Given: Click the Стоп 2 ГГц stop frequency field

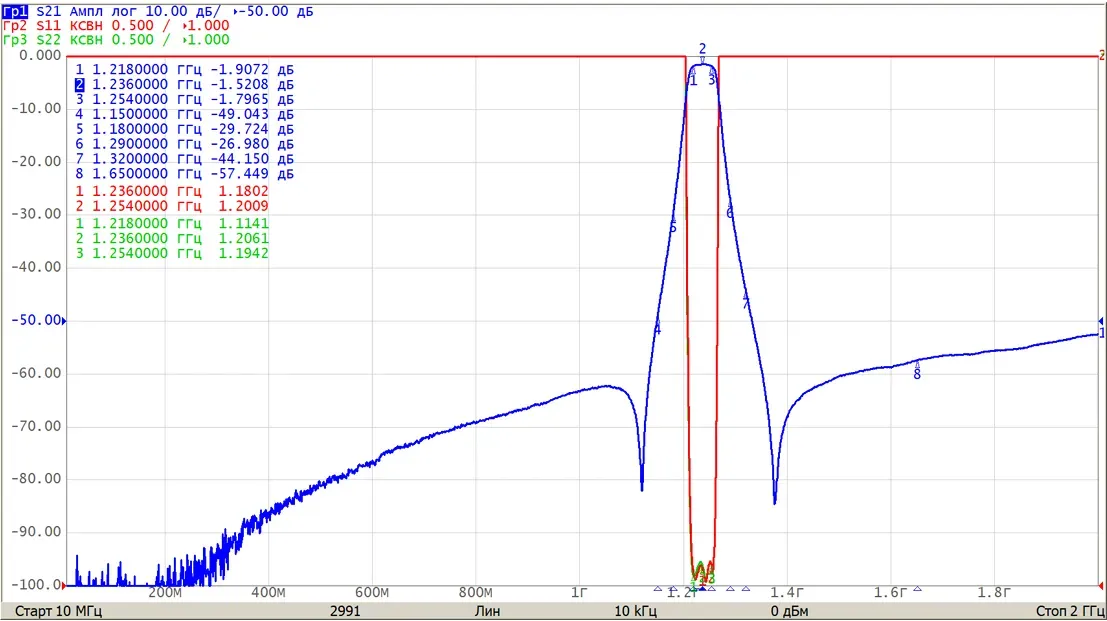Looking at the screenshot, I should click(1070, 611).
